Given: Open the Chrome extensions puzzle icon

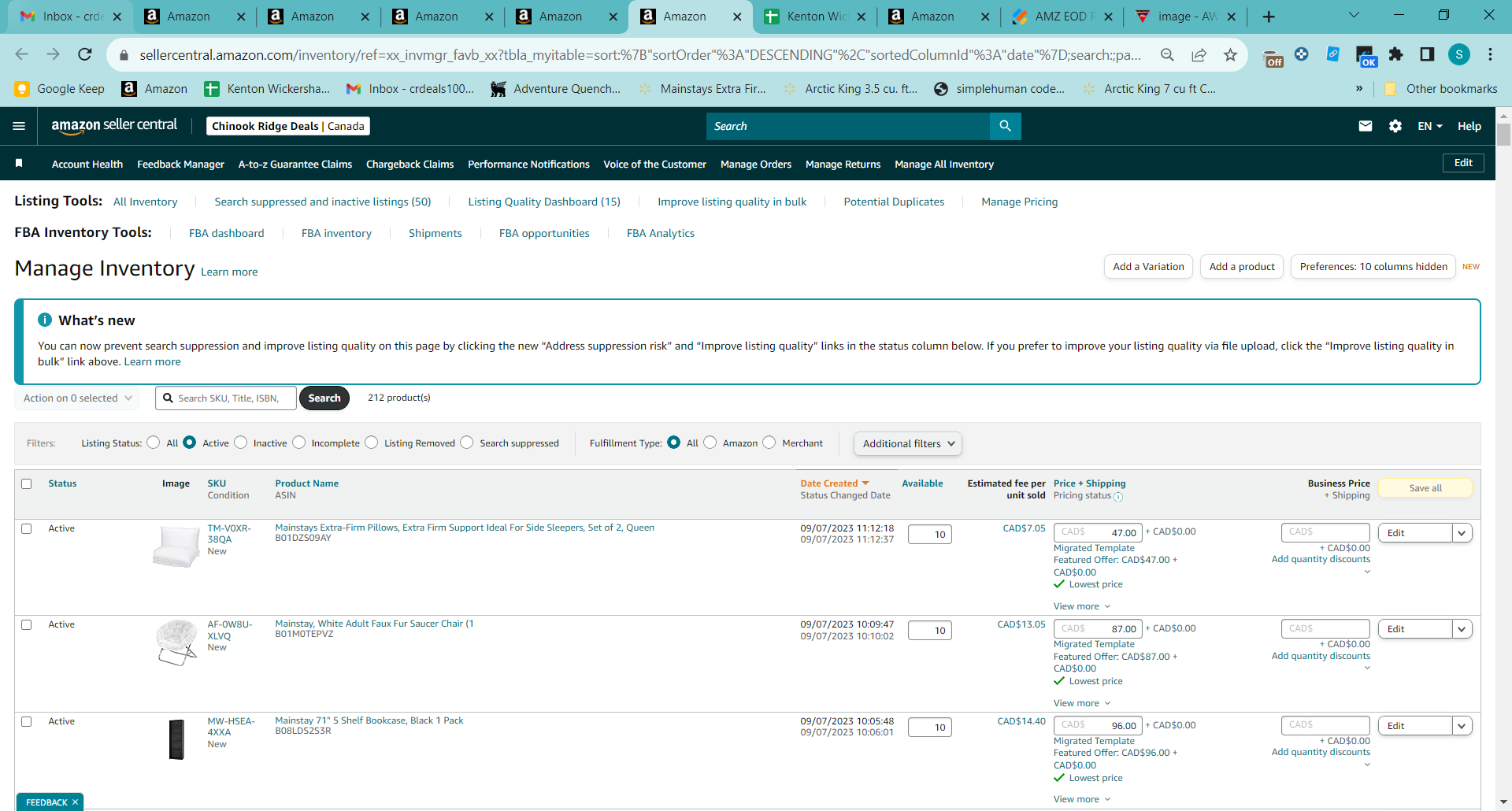Looking at the screenshot, I should click(1395, 54).
